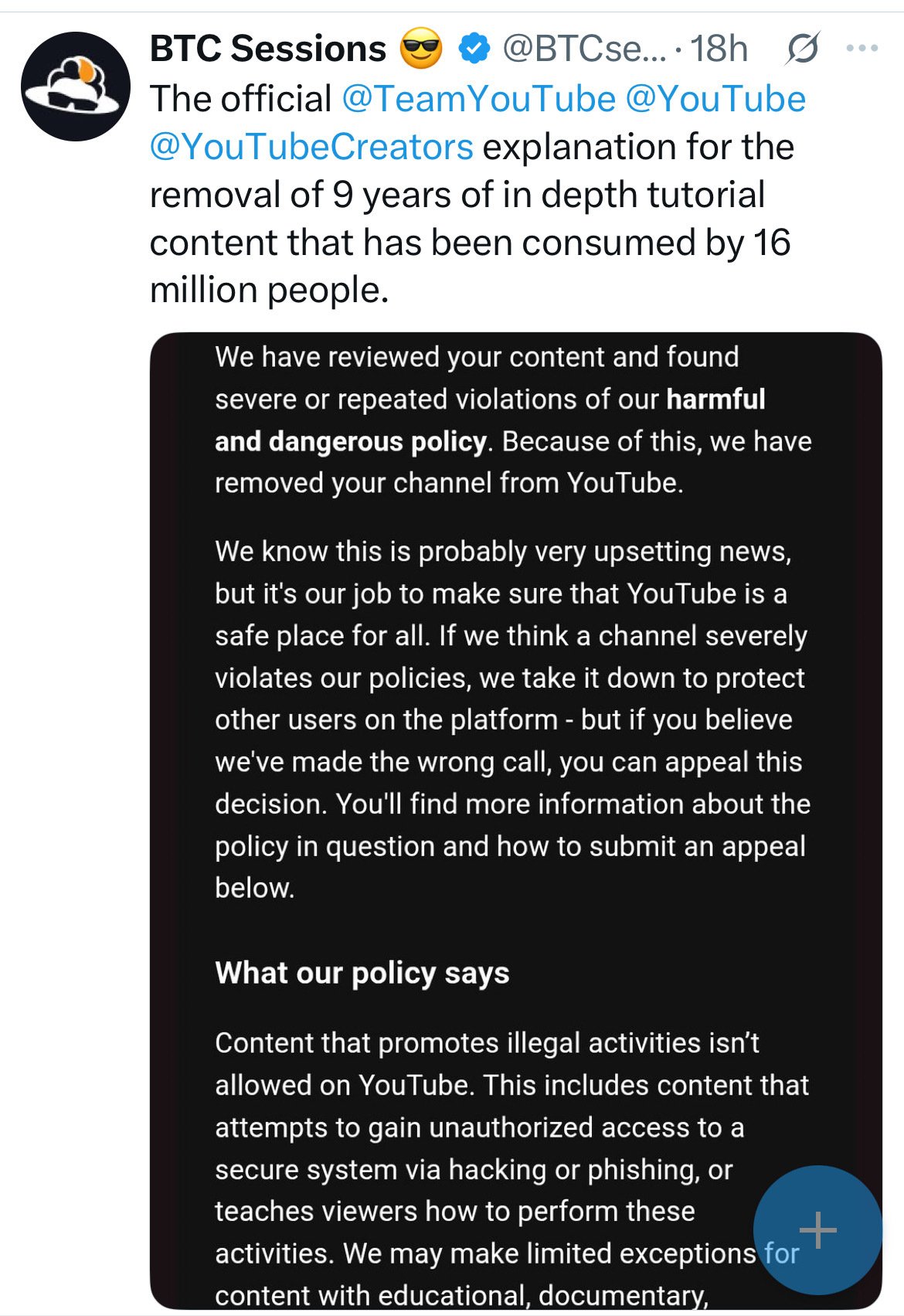Open the @YouTube mention link
This screenshot has height=1316, width=904.
point(715,99)
